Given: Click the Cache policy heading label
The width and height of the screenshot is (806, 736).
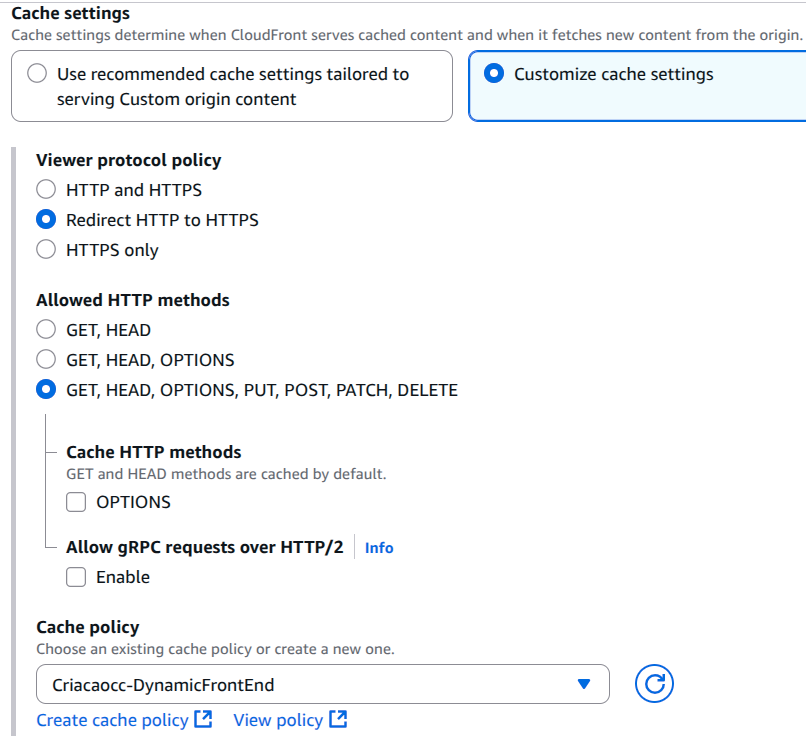Looking at the screenshot, I should coord(88,627).
